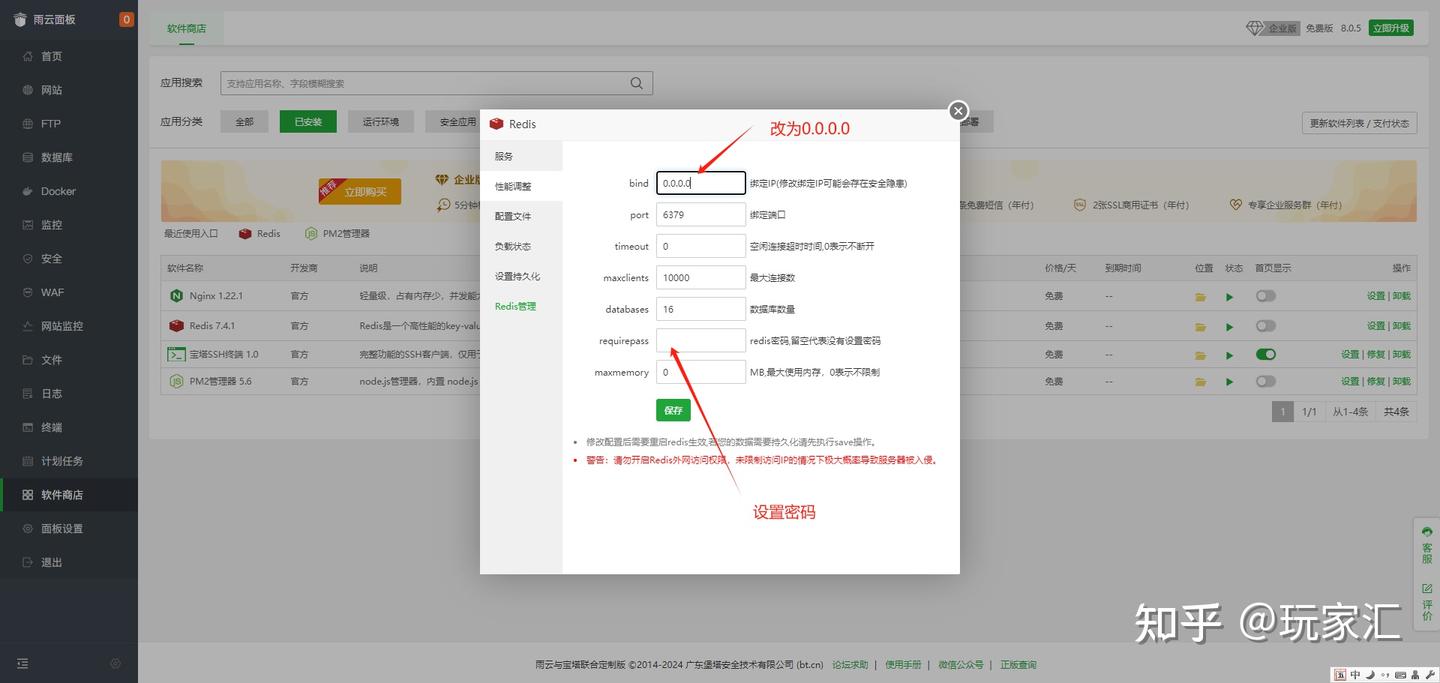Click 卸载 link for Redis 7.4.1
The width and height of the screenshot is (1440, 683).
[x=1402, y=326]
